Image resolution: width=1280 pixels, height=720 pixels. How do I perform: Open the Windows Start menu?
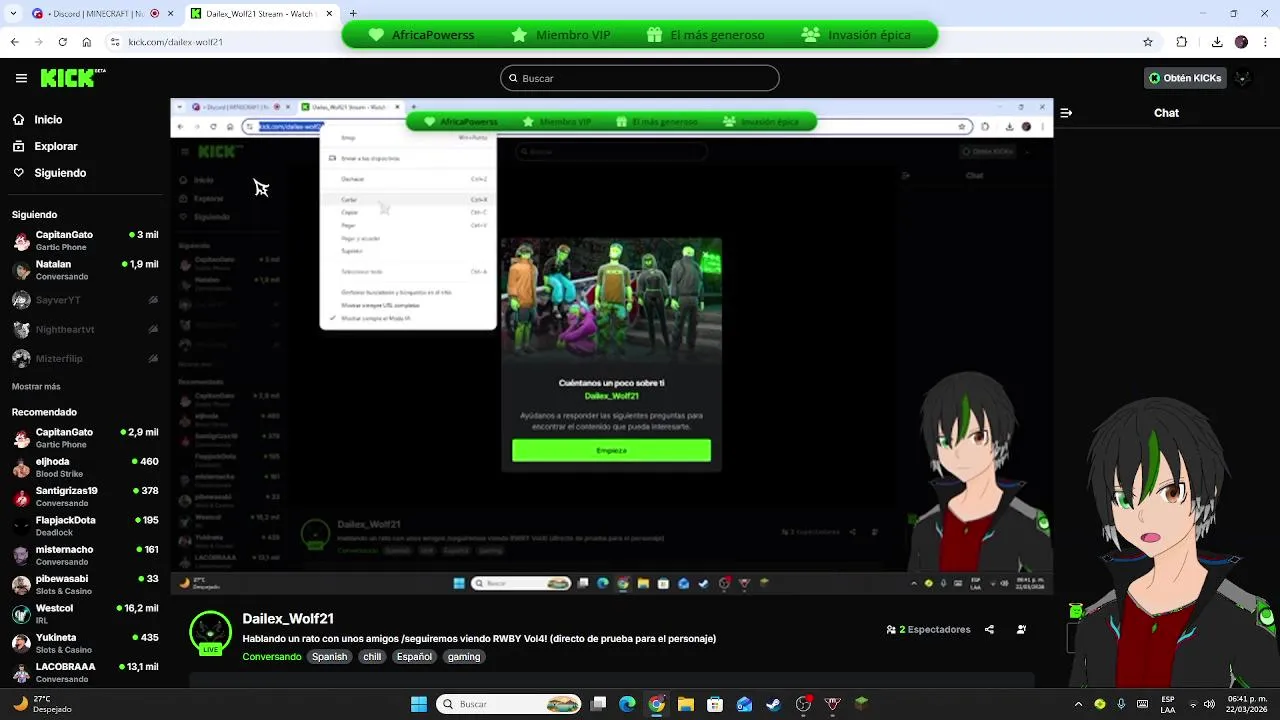pyautogui.click(x=419, y=704)
